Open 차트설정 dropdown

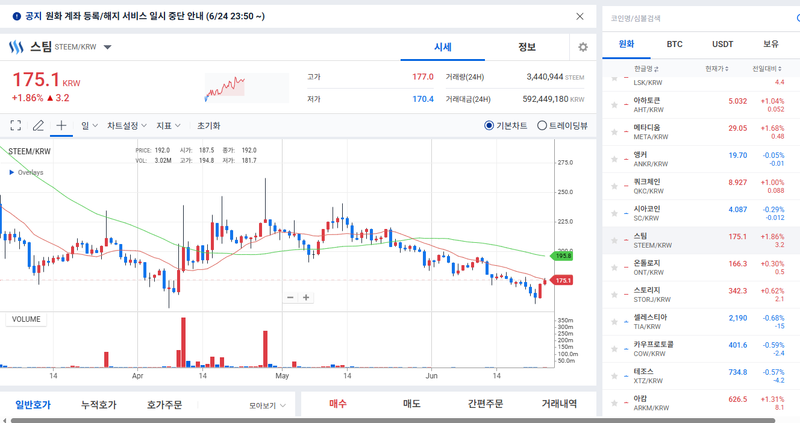(127, 126)
